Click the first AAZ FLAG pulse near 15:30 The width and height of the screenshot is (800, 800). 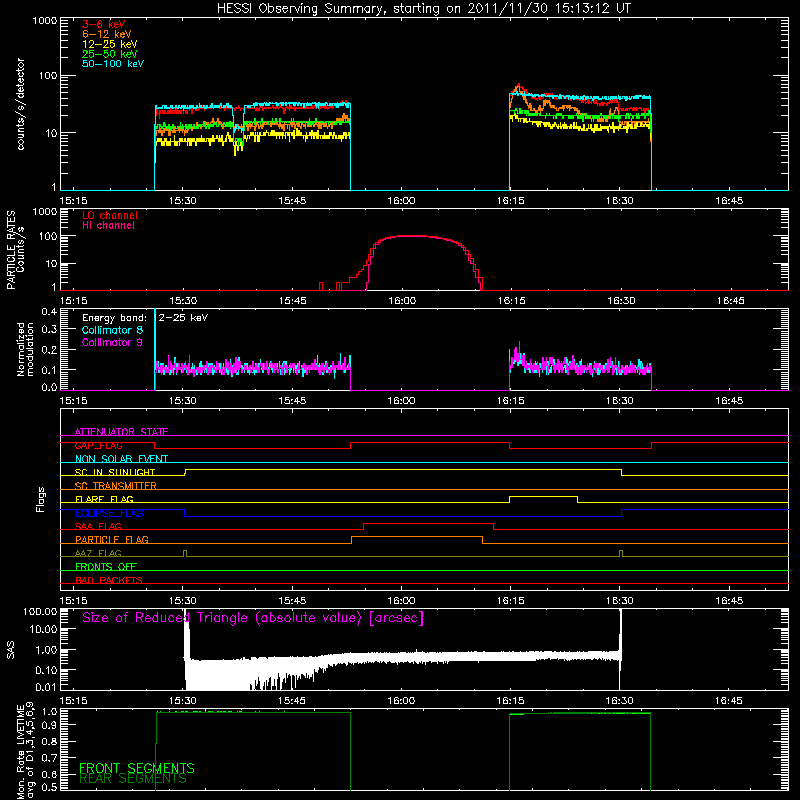coord(185,553)
